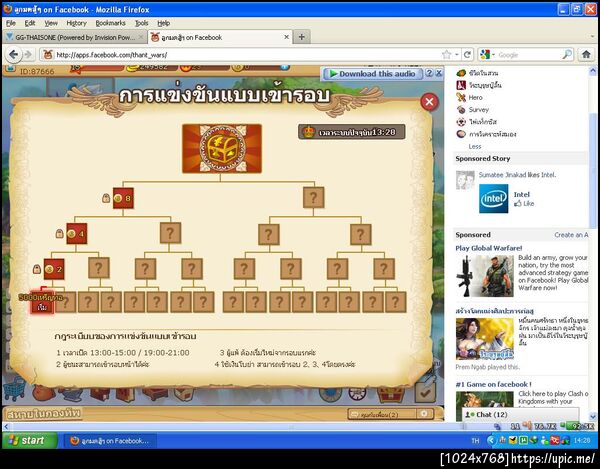The width and height of the screenshot is (600, 469).
Task: Click the checkmark icon at game bottom right
Action: click(426, 392)
